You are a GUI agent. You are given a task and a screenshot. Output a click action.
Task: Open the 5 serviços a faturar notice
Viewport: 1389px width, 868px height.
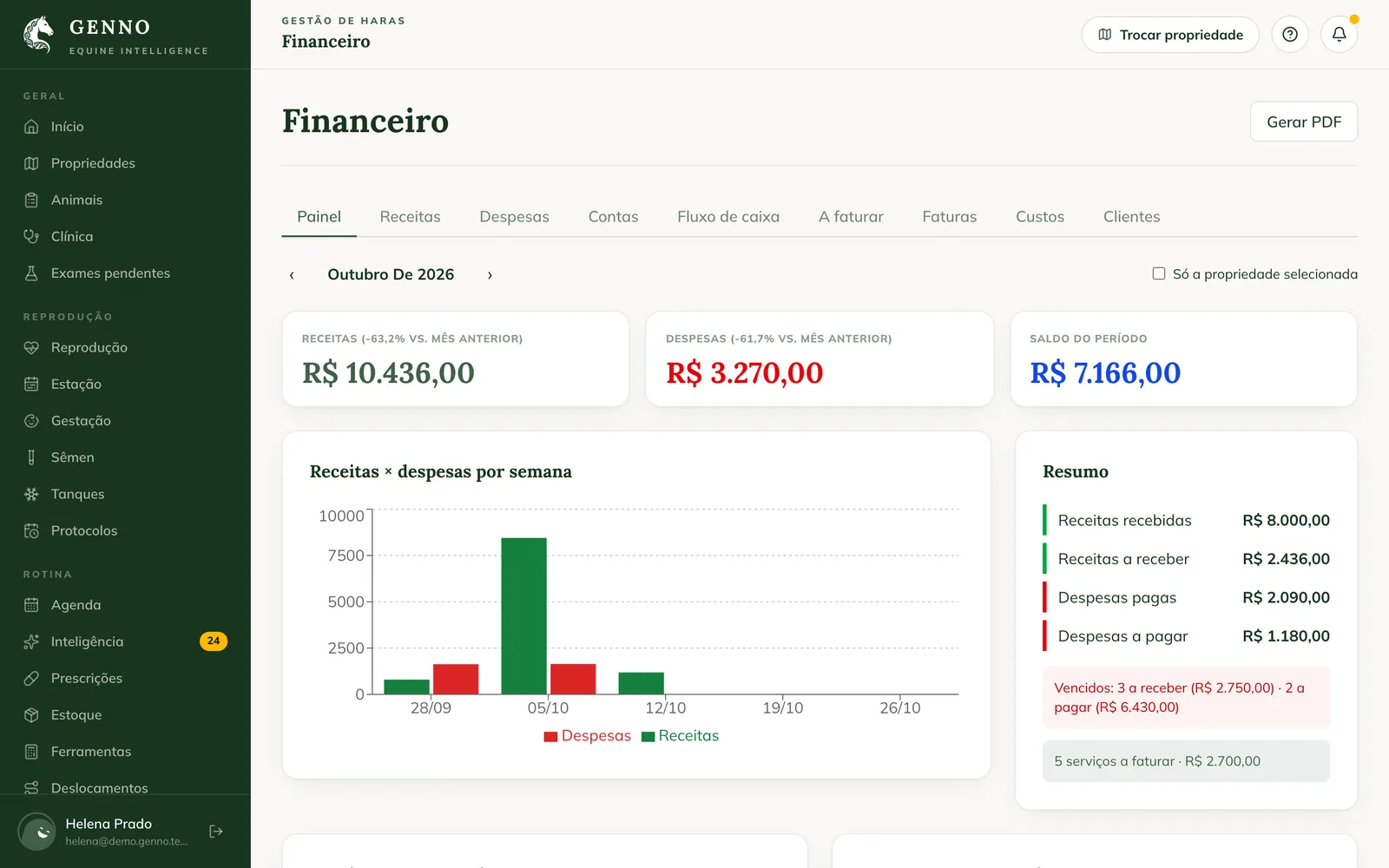click(1186, 761)
